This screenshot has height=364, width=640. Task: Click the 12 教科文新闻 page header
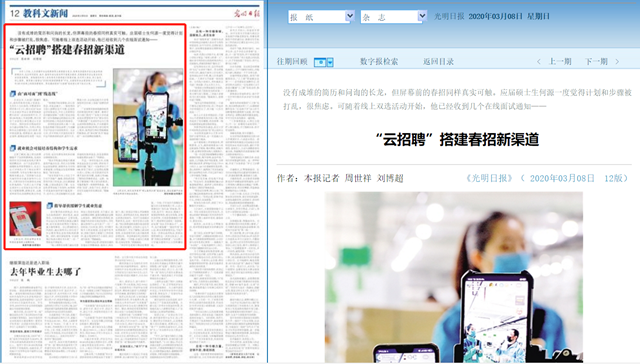pos(39,13)
